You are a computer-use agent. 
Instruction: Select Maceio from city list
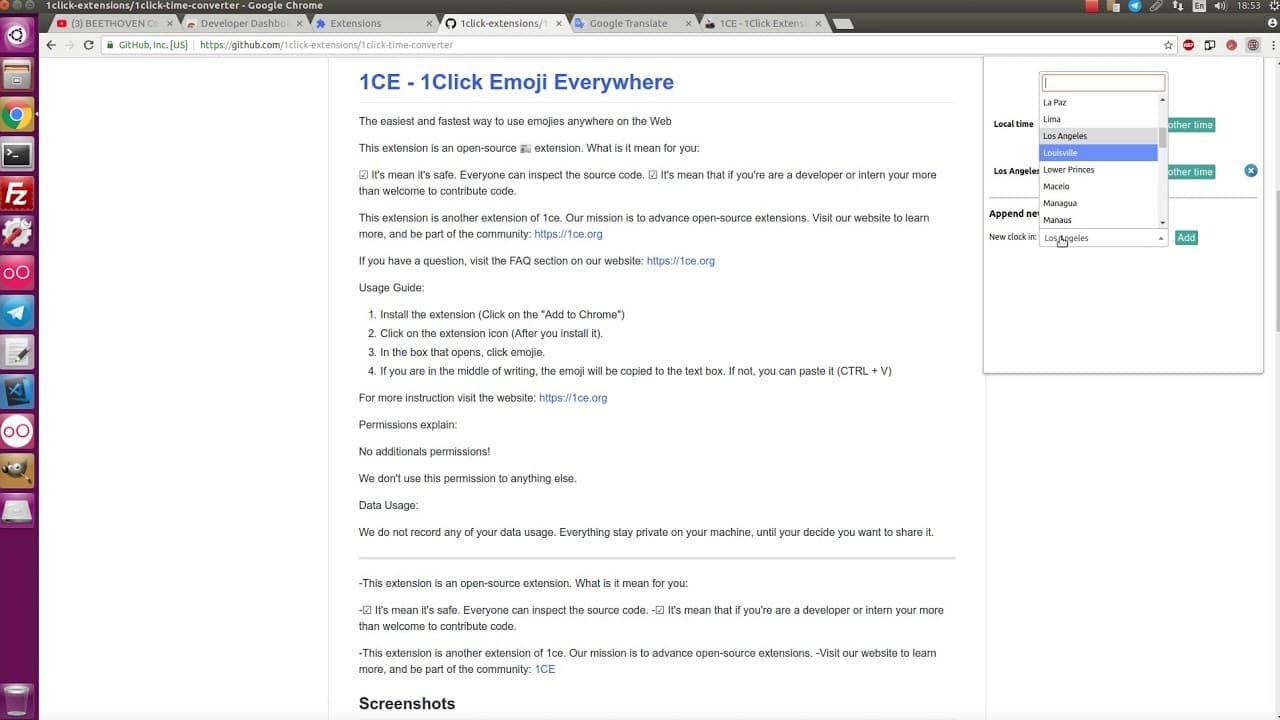click(x=1098, y=186)
